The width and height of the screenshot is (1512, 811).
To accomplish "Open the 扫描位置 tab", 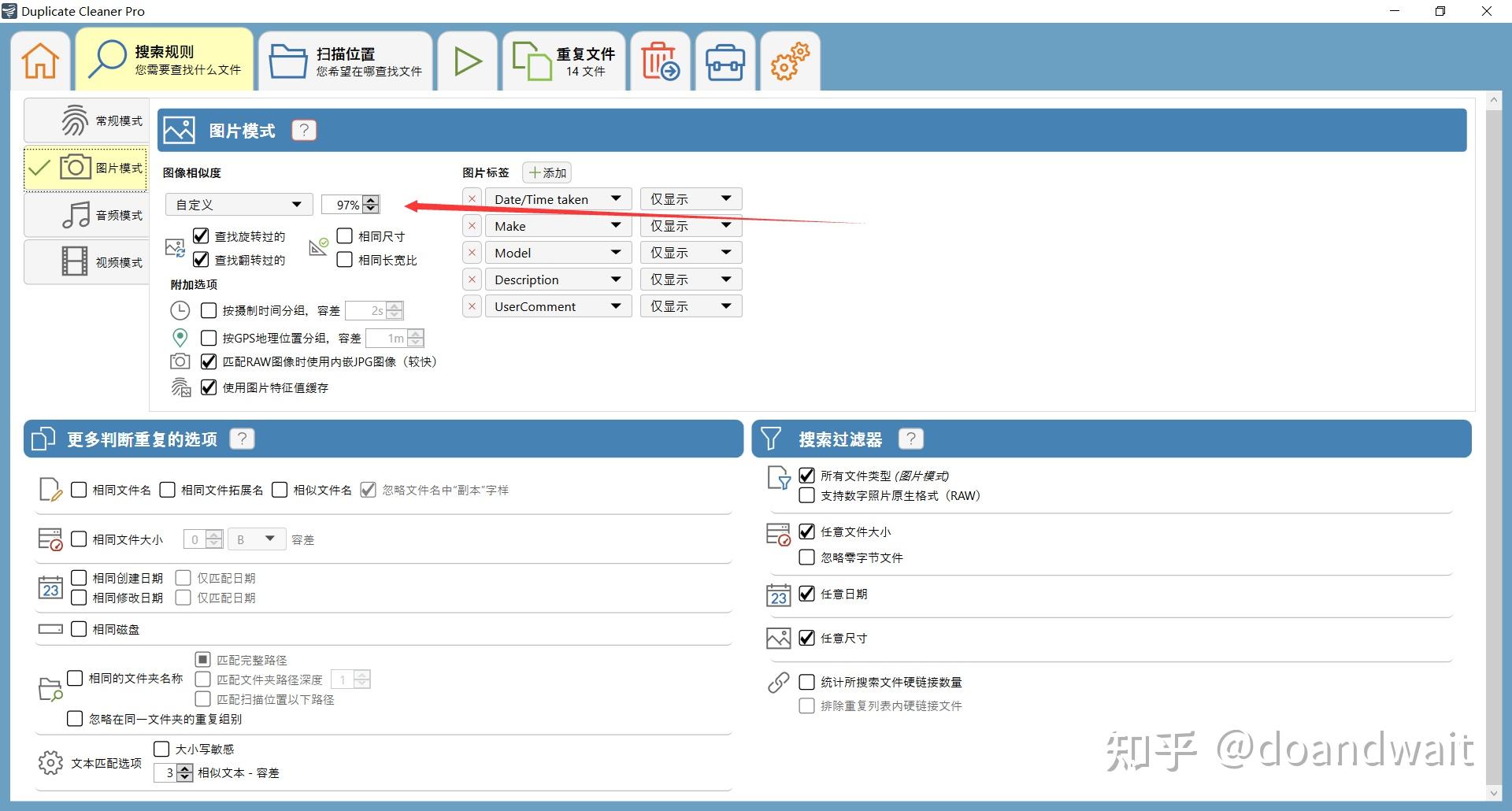I will pyautogui.click(x=346, y=61).
